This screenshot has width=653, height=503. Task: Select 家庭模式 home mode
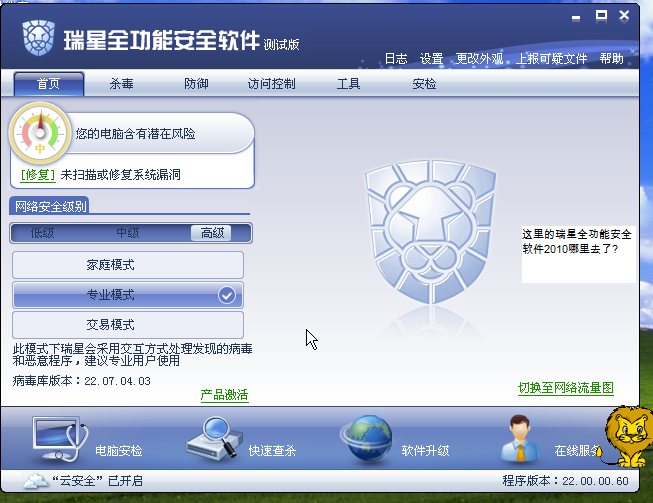pyautogui.click(x=128, y=265)
